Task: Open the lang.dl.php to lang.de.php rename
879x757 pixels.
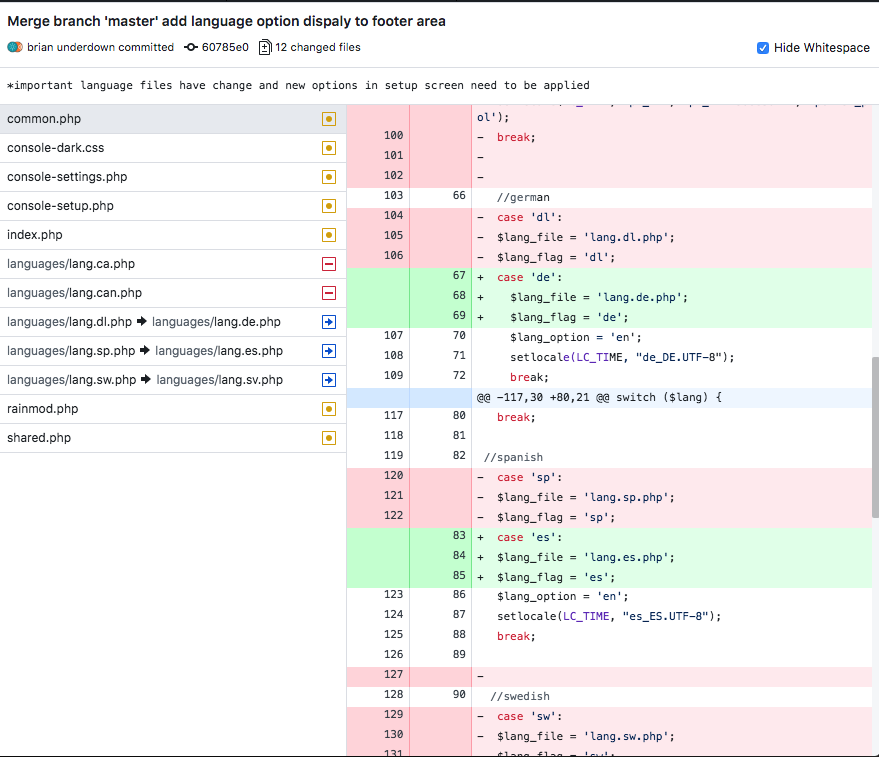Action: click(x=173, y=322)
